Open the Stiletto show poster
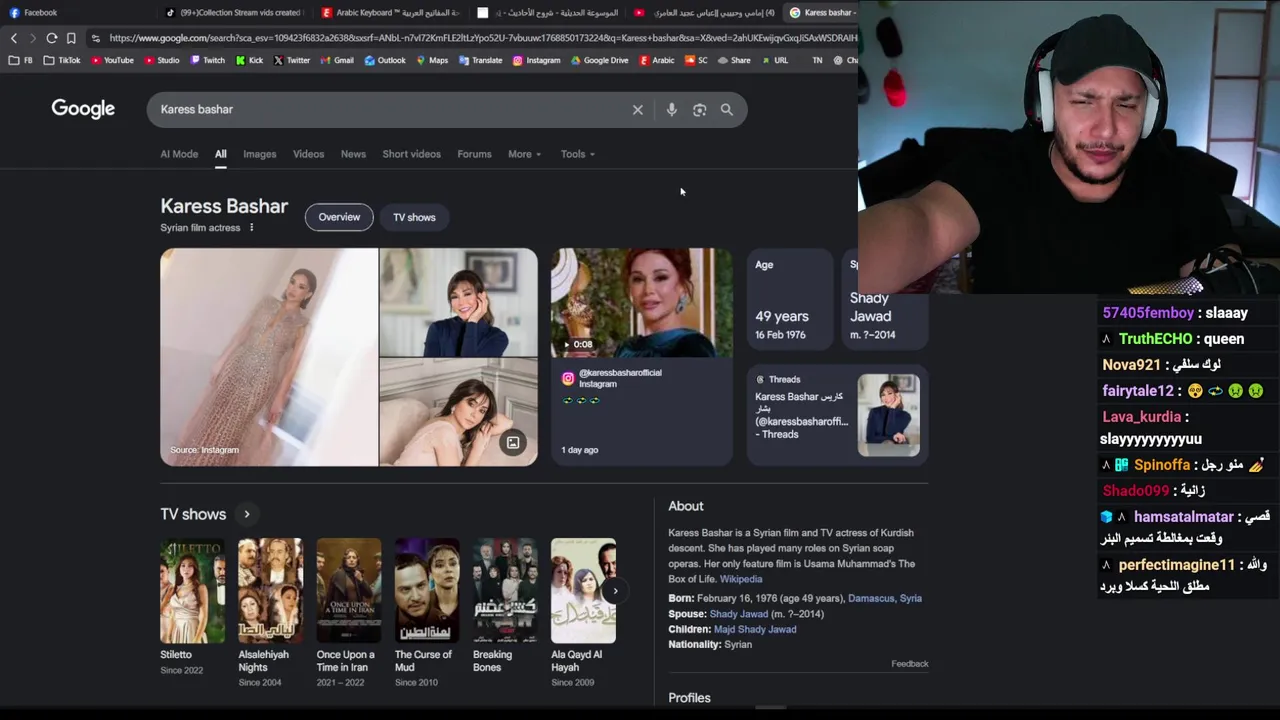The image size is (1280, 720). point(192,591)
